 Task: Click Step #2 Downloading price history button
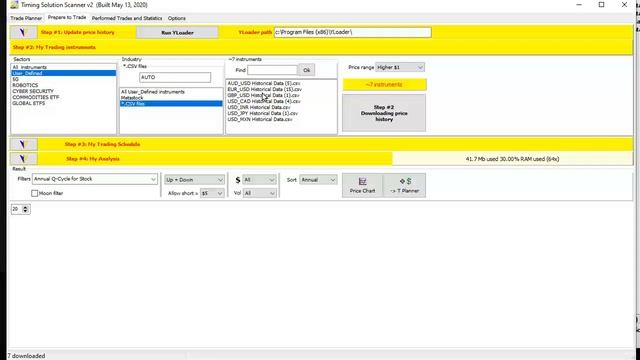384,113
